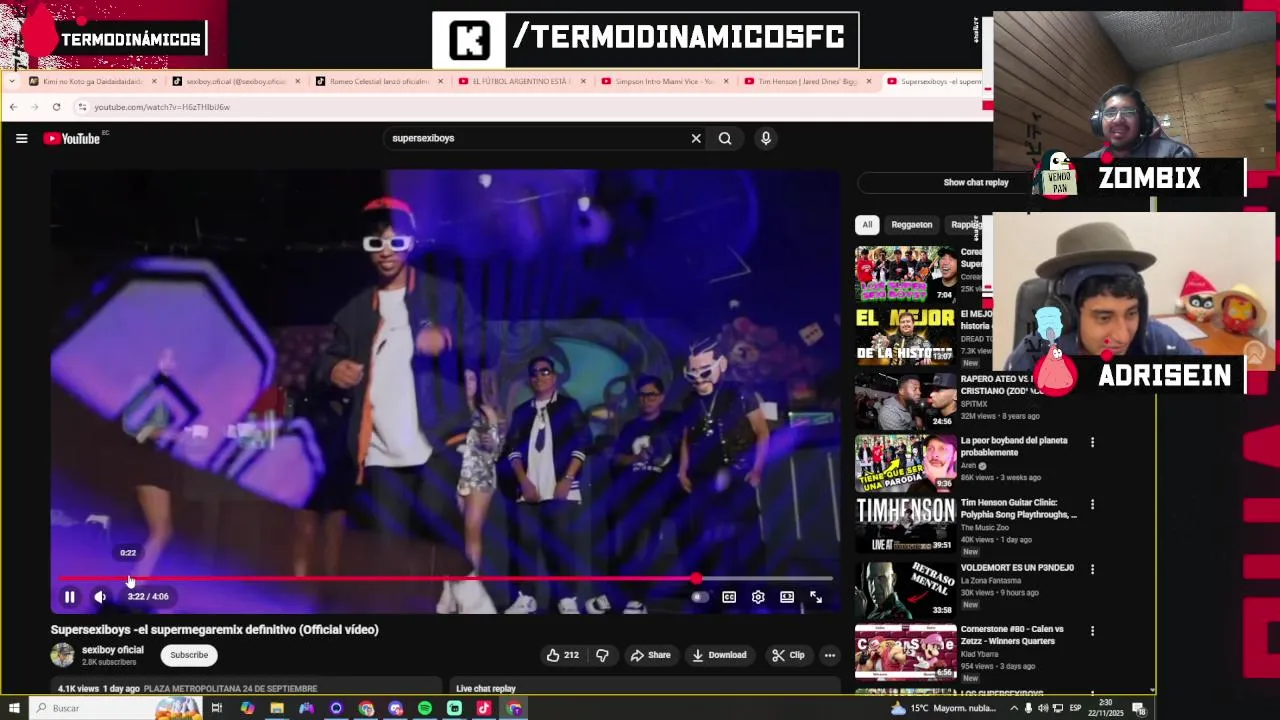Go to YouTube home via logo
This screenshot has width=1280, height=720.
pos(74,139)
